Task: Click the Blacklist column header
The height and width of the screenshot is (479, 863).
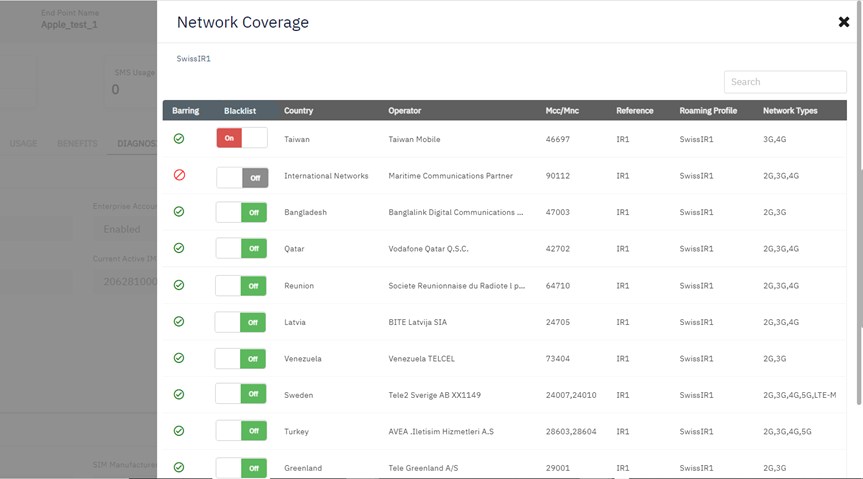Action: pos(240,111)
